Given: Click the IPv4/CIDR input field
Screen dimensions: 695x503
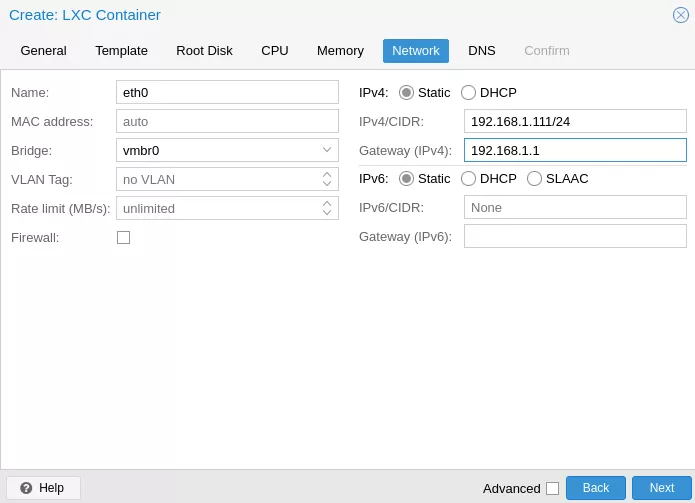Looking at the screenshot, I should [x=575, y=121].
